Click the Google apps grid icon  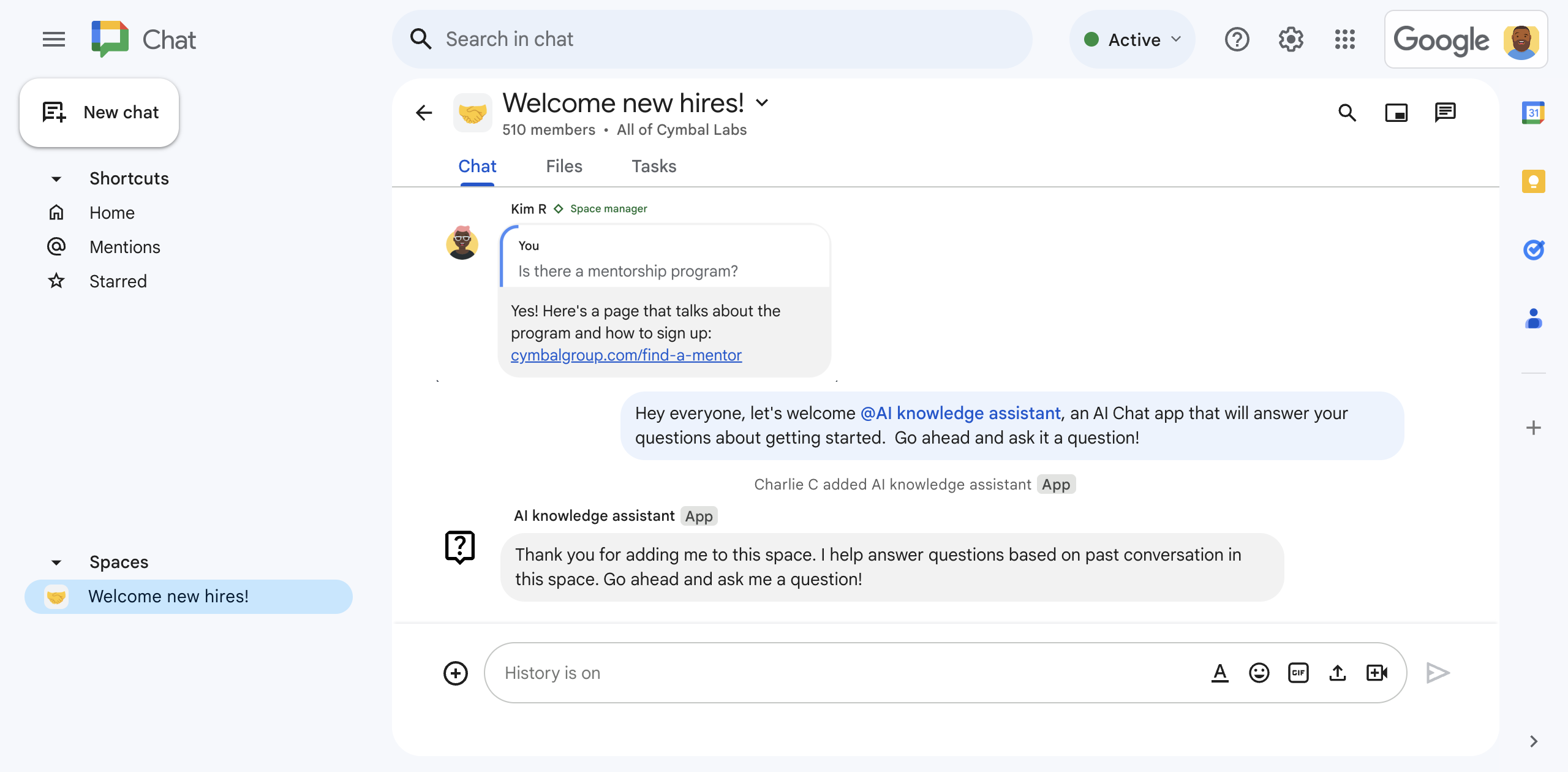coord(1347,39)
